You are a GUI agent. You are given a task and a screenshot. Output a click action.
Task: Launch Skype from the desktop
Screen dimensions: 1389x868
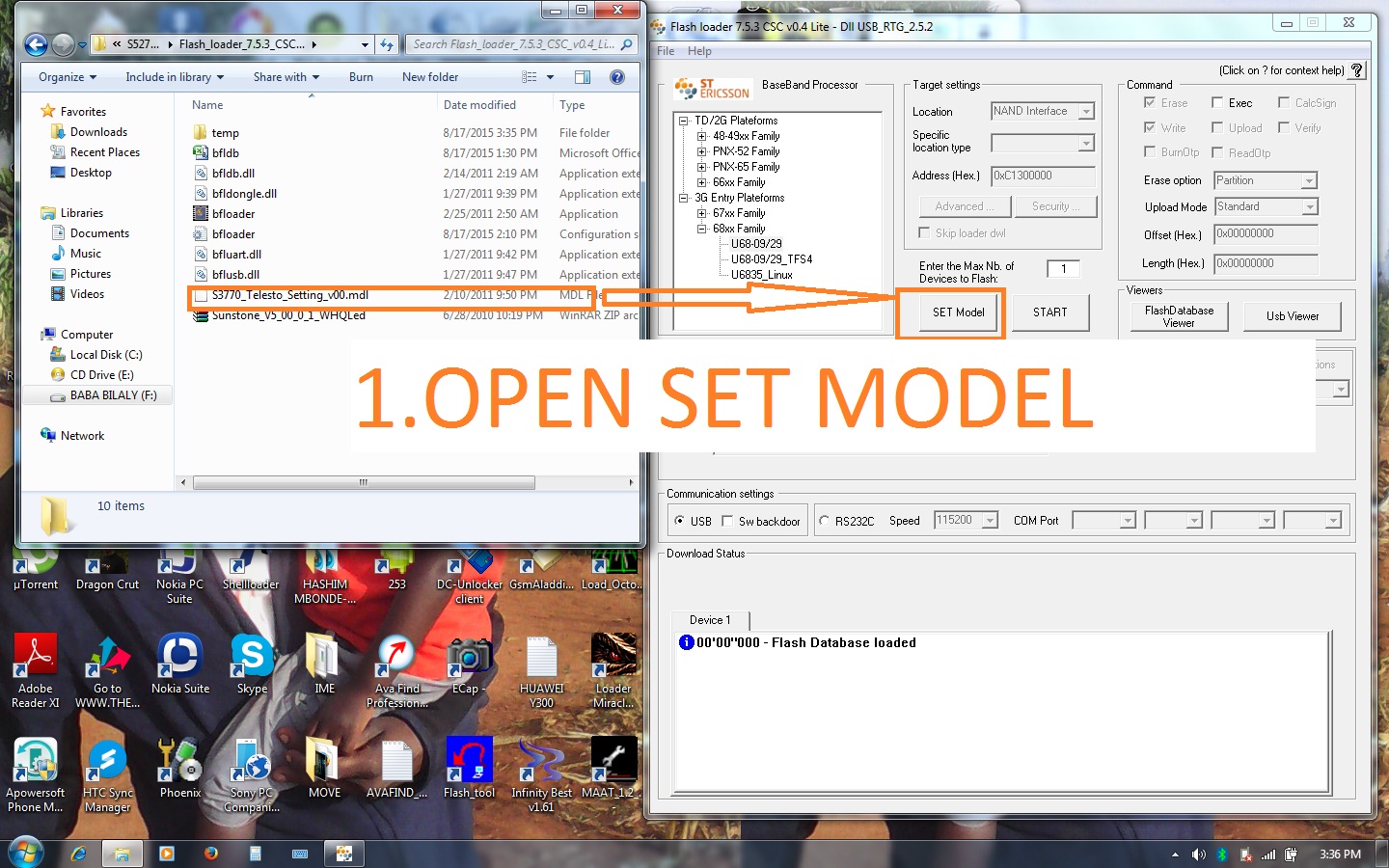pos(252,664)
